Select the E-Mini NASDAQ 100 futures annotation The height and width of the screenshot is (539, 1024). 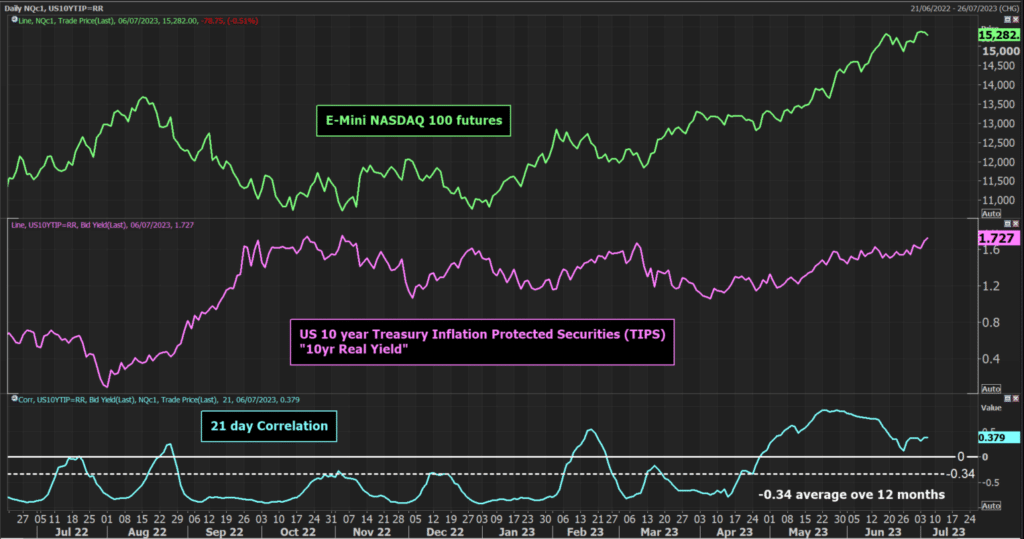coord(413,121)
